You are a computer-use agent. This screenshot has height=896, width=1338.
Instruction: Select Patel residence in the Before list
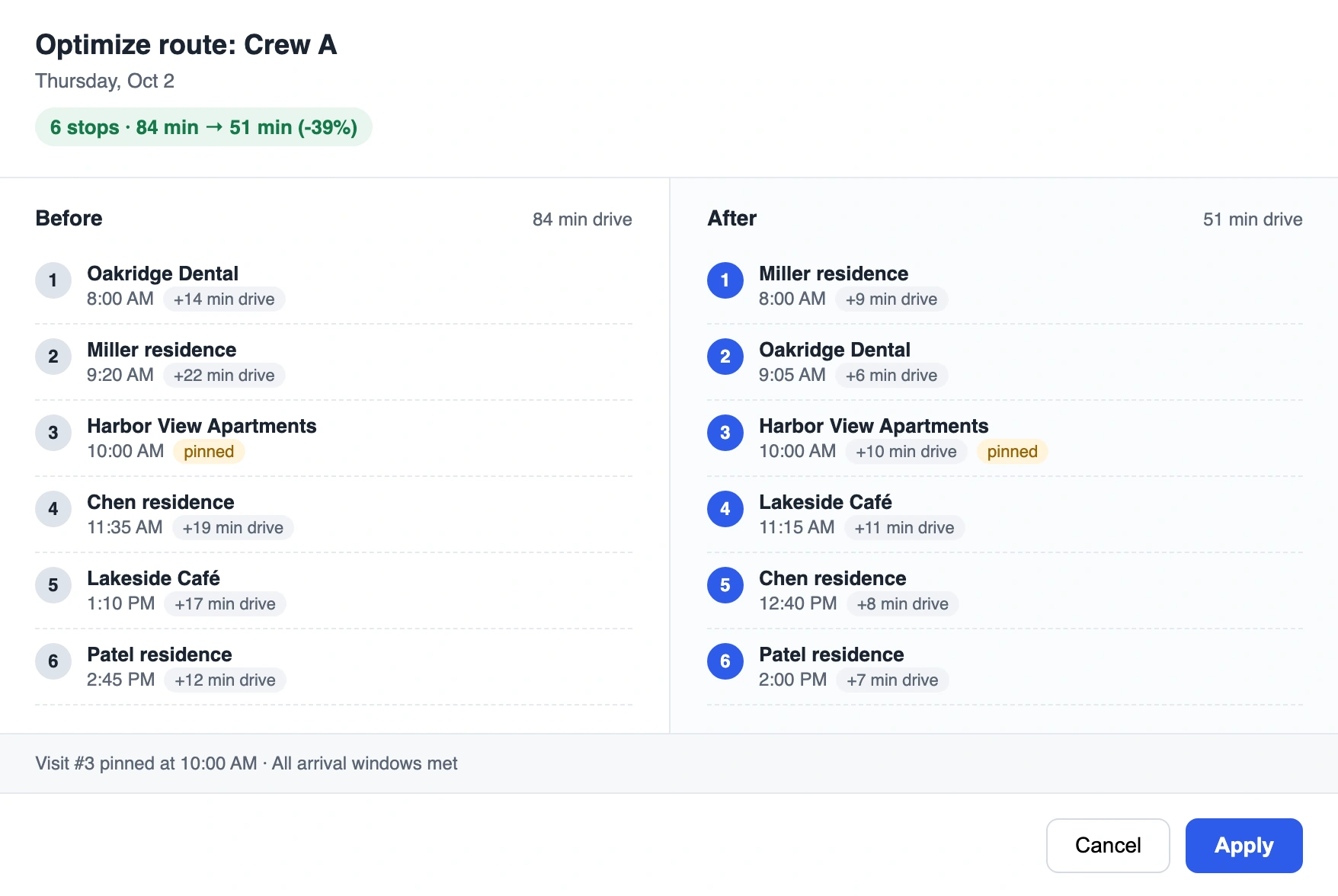[159, 654]
